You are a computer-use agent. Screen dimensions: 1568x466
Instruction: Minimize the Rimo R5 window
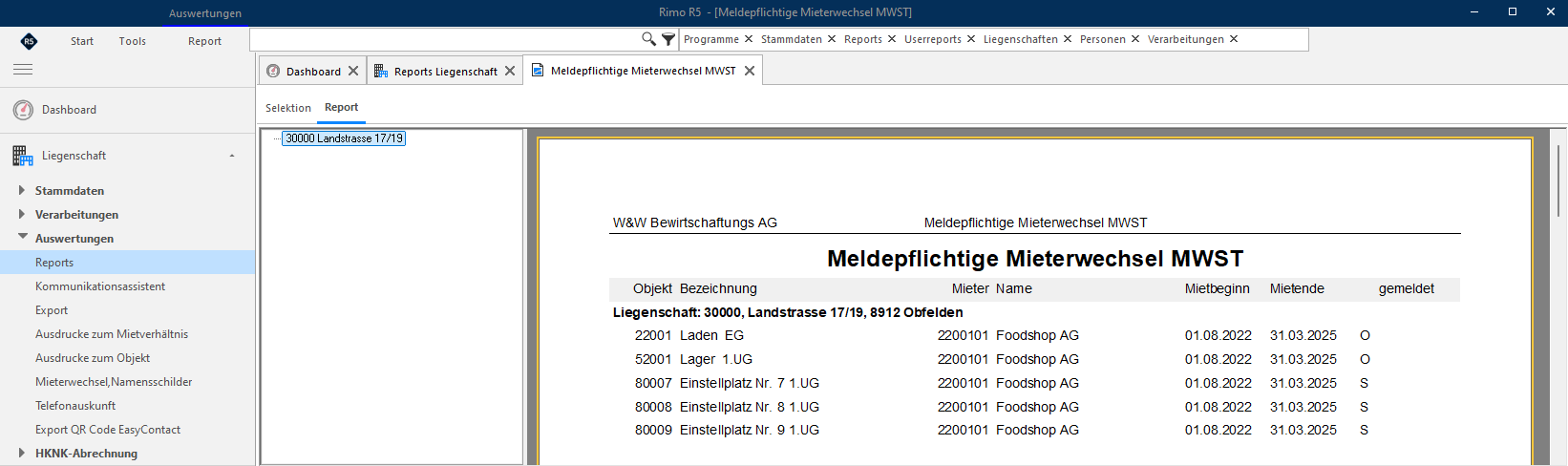pyautogui.click(x=1476, y=12)
